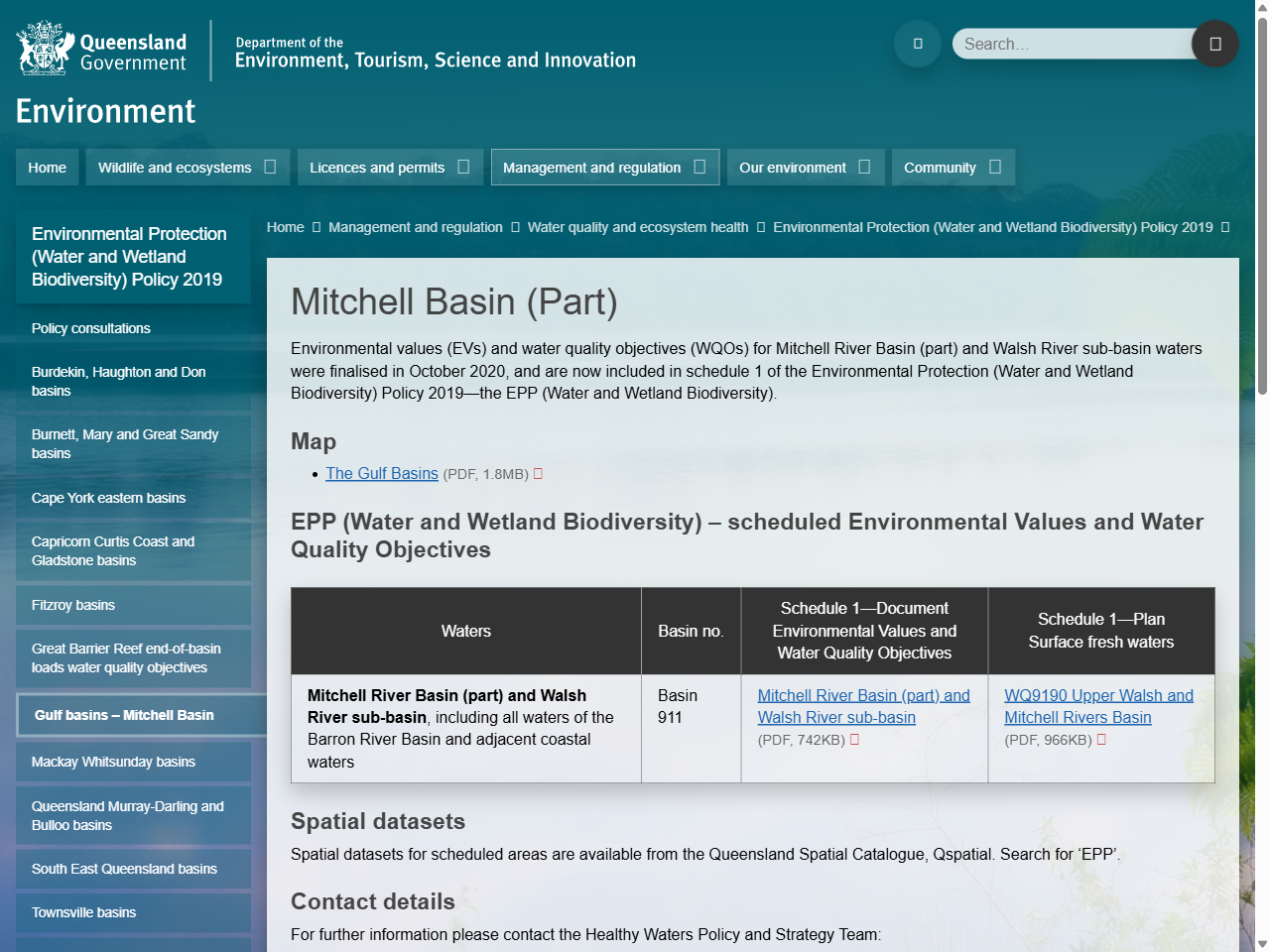
Task: Click the dark search submit icon button
Action: (x=1215, y=44)
